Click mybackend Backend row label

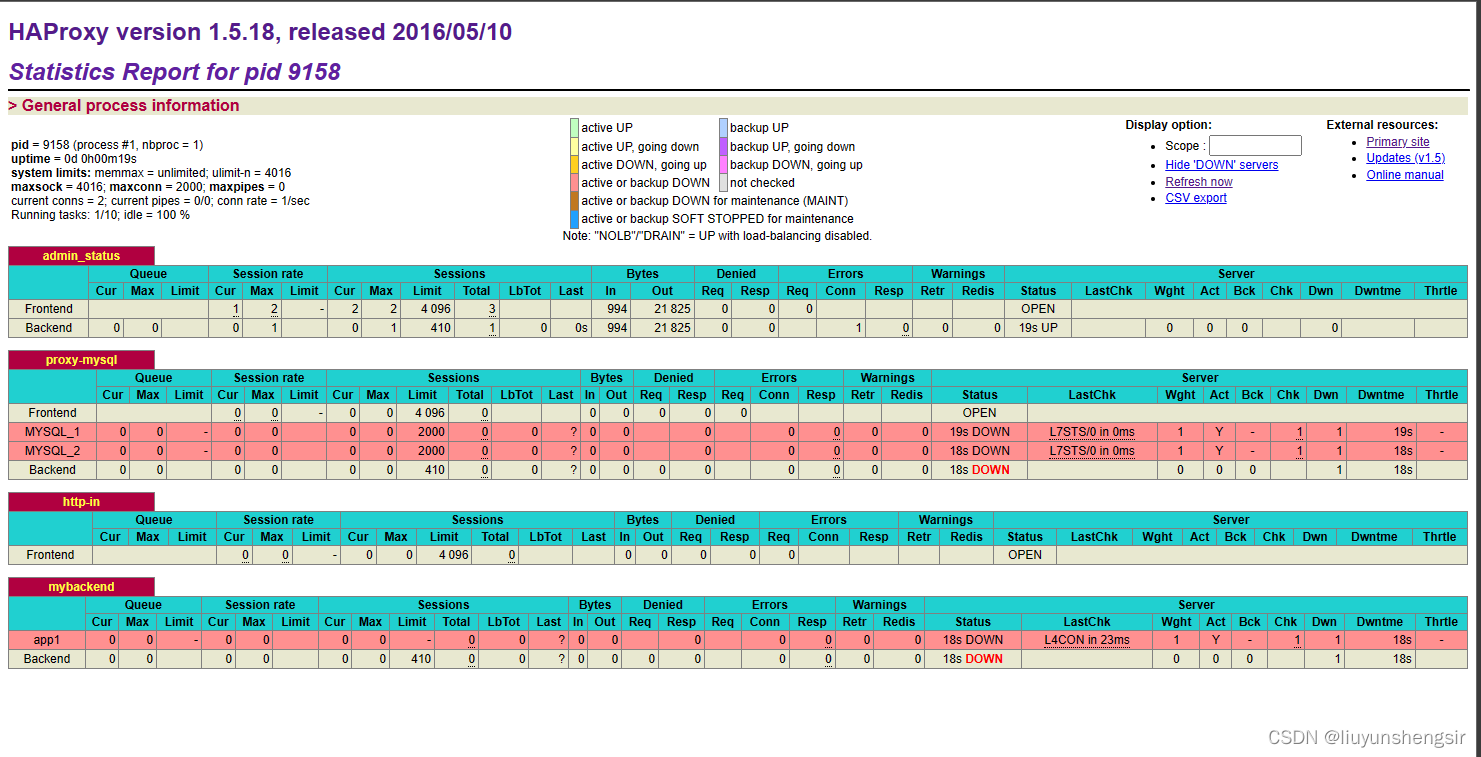pos(48,659)
